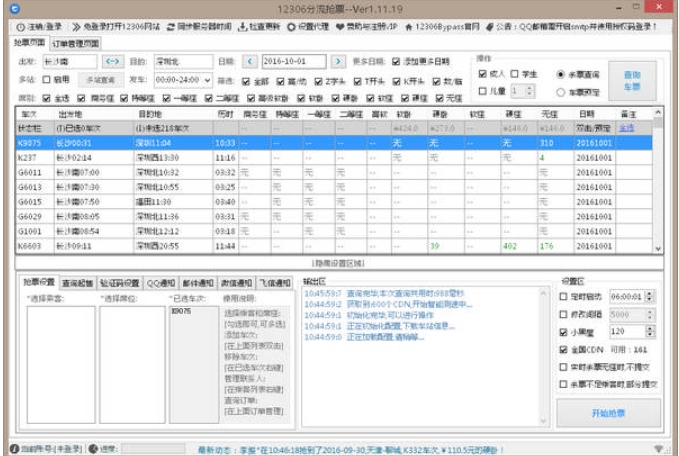679x456 pixels.
Task: Open the QQ通知 tab
Action: click(x=161, y=283)
